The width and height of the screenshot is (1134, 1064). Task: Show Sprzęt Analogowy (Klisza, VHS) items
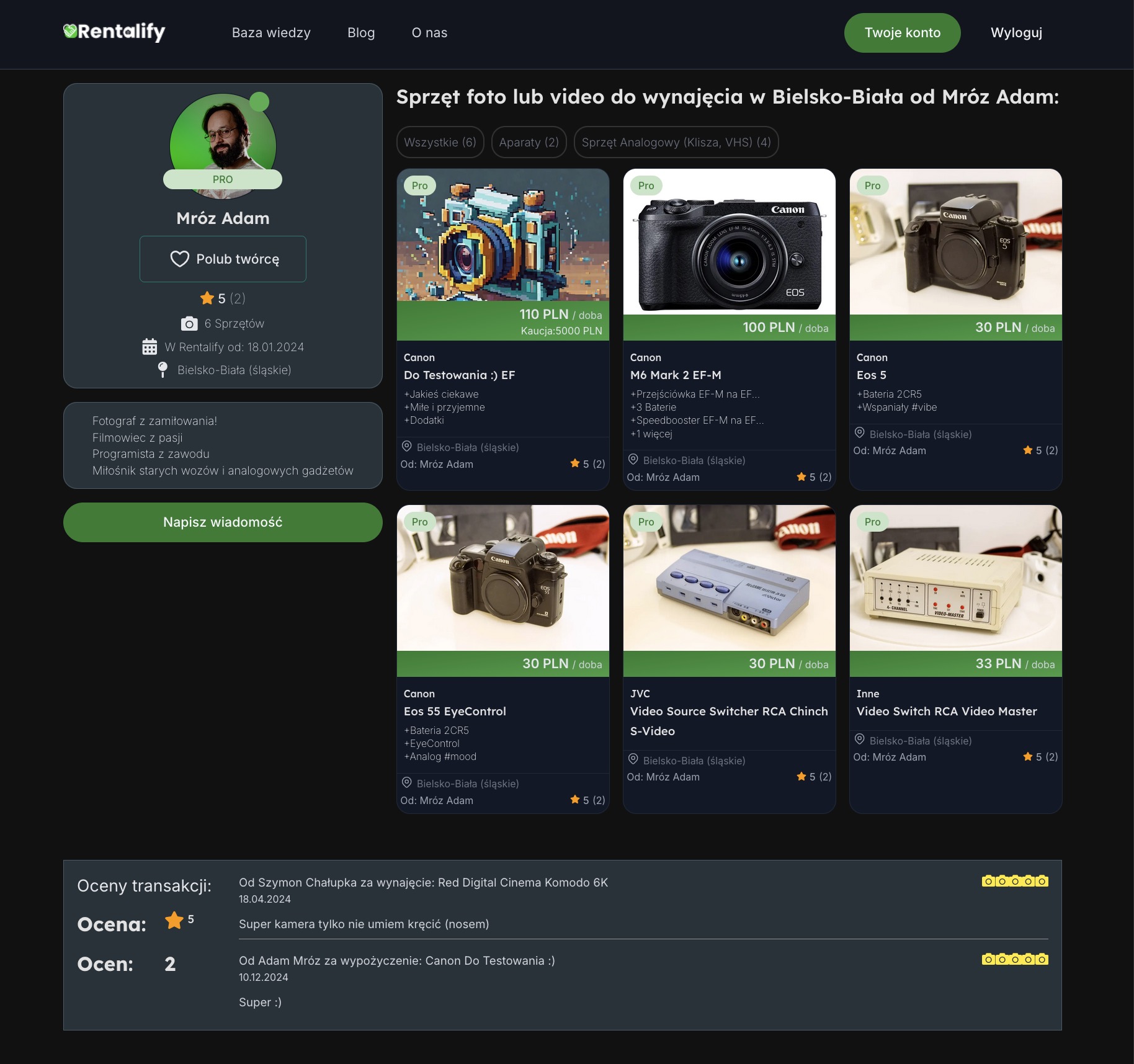[676, 142]
